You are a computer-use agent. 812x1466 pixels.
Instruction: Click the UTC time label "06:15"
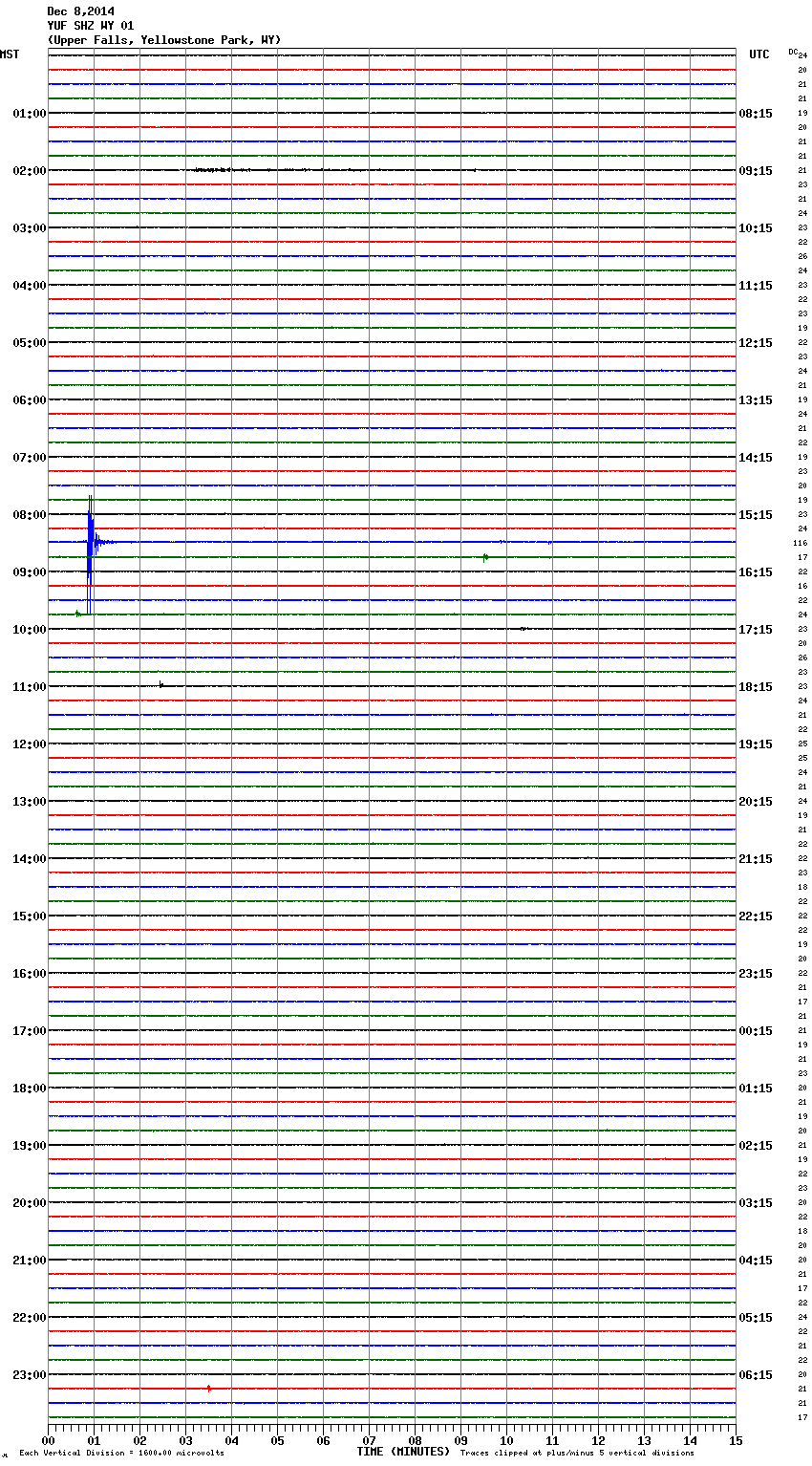click(756, 1375)
